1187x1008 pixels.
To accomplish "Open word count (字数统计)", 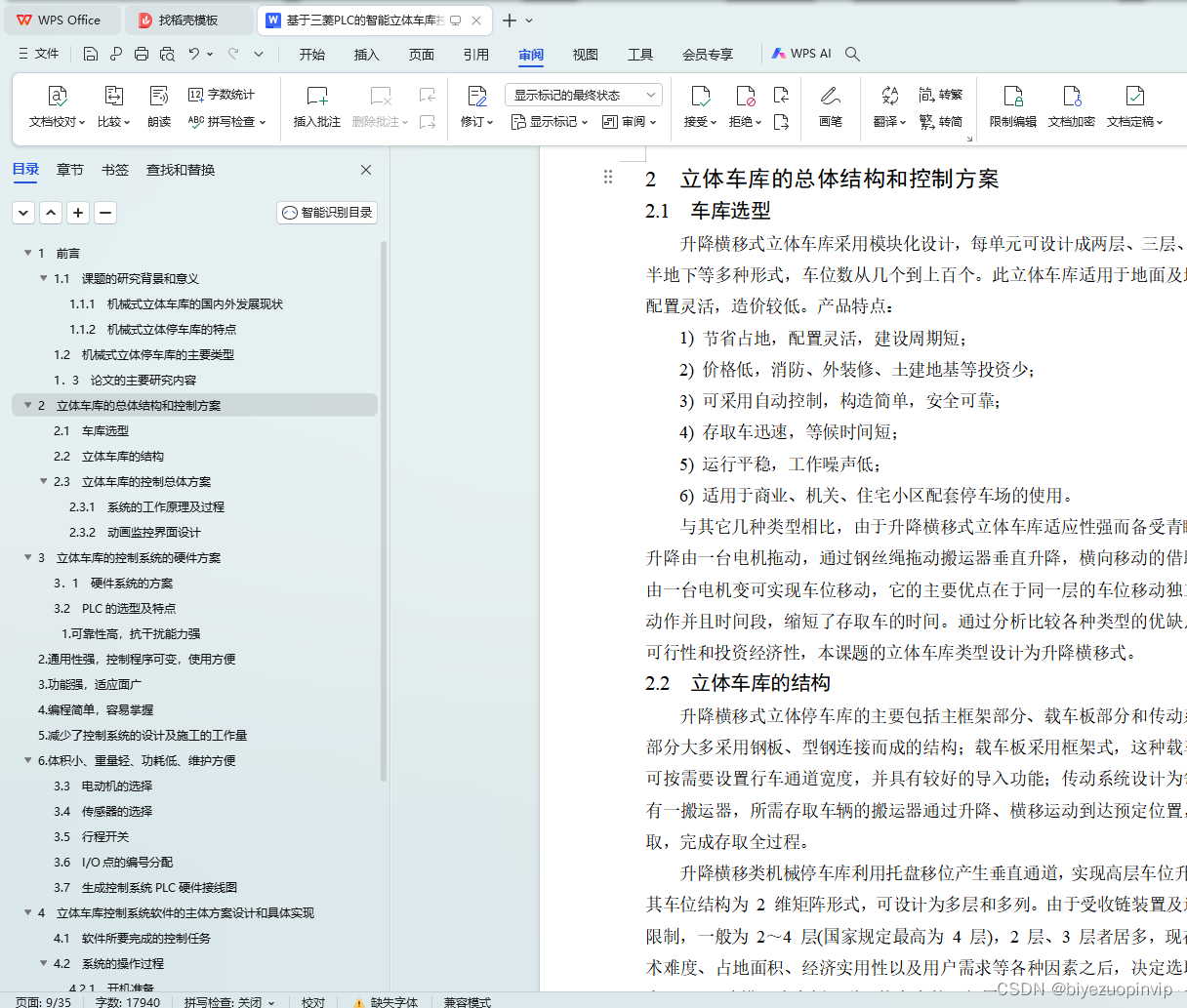I will (222, 95).
